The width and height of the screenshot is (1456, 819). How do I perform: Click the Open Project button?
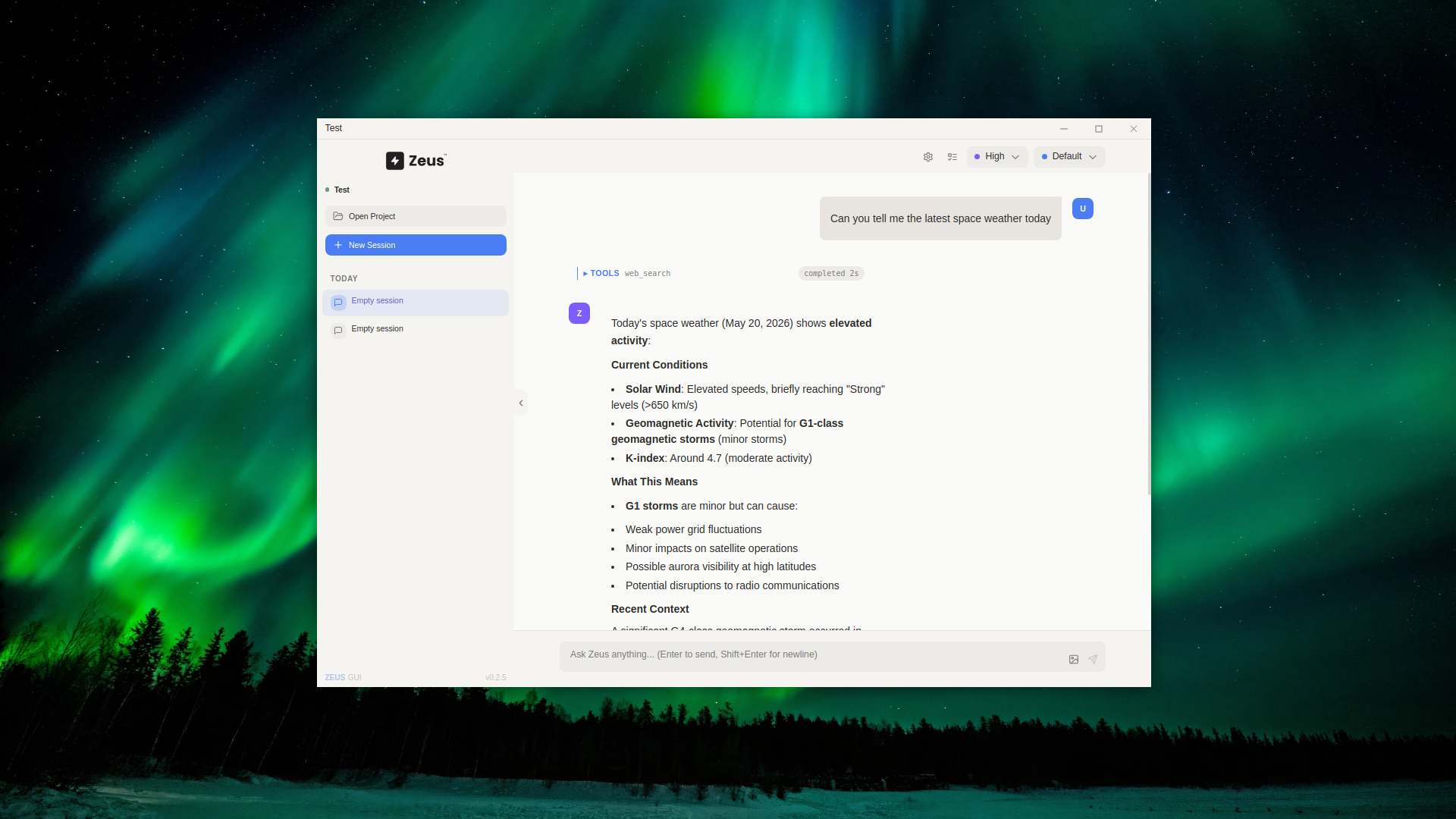[416, 216]
